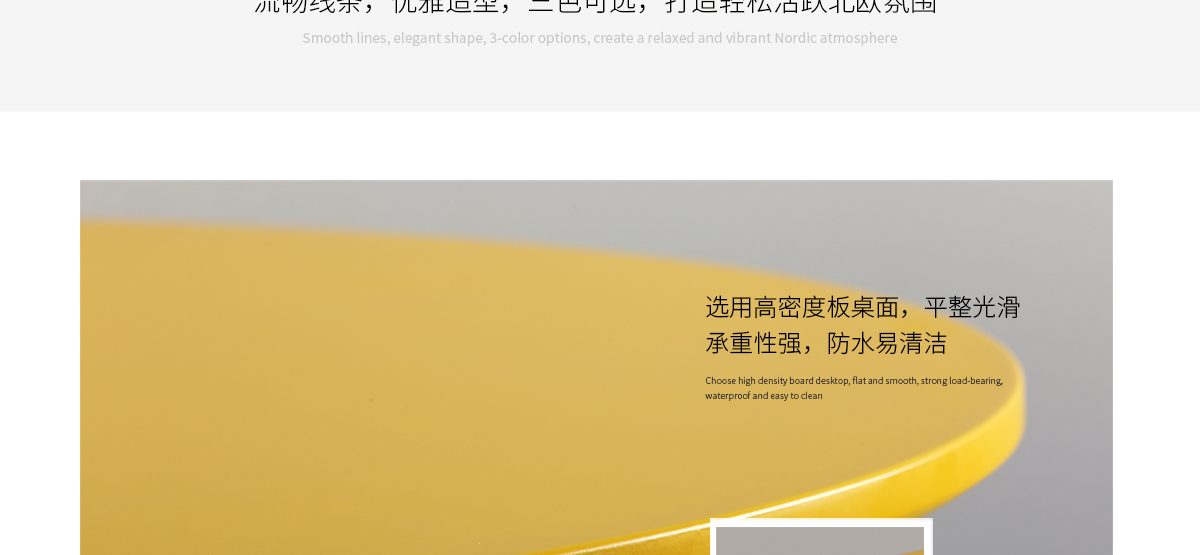Click the phrase "选用高密度板桌面" in the heading

click(801, 307)
